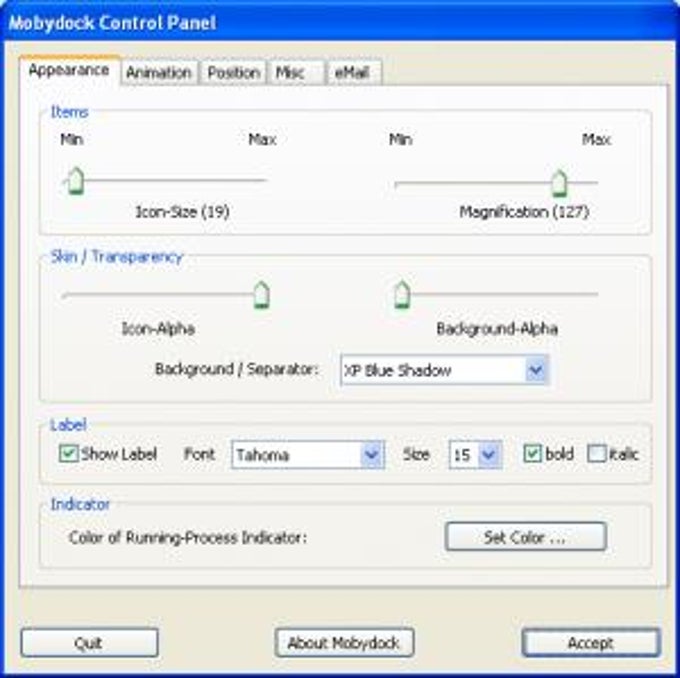Click the XP Blue Shadow combo box

pyautogui.click(x=445, y=370)
